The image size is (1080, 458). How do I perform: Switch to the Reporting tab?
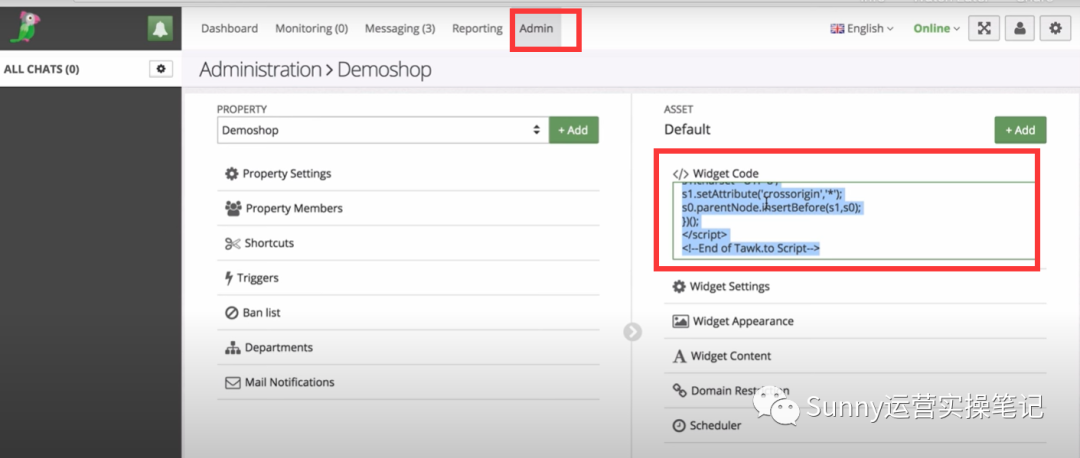pos(477,29)
